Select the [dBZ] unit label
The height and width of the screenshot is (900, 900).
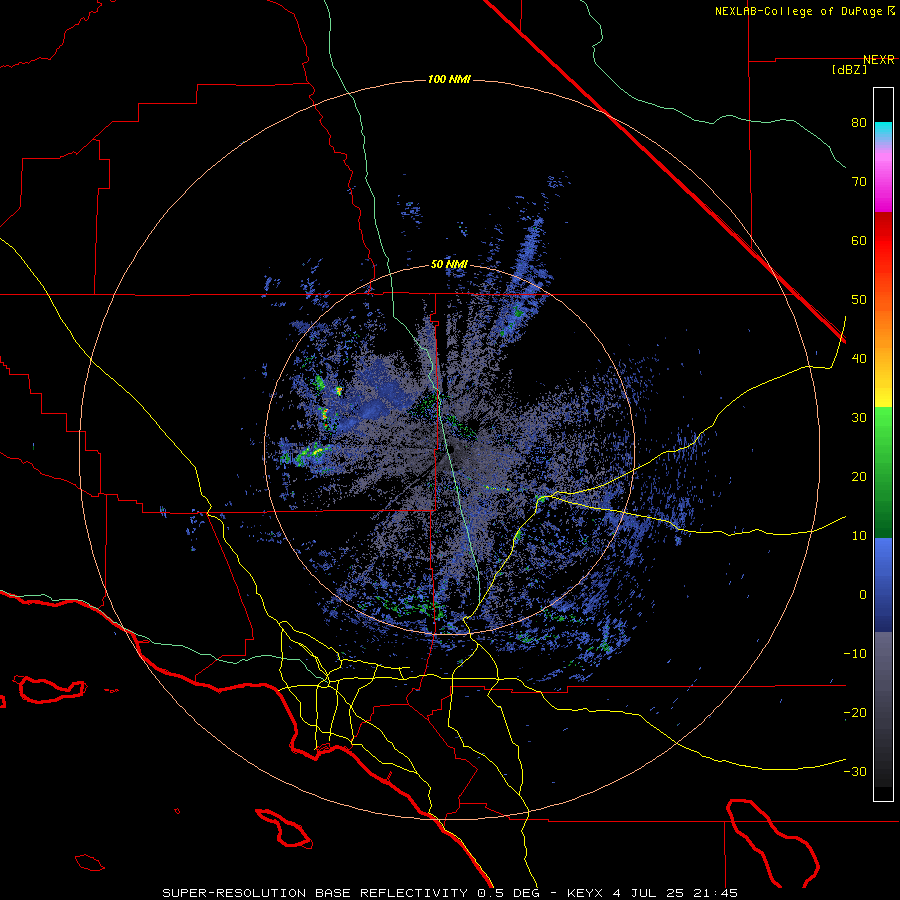click(x=849, y=69)
